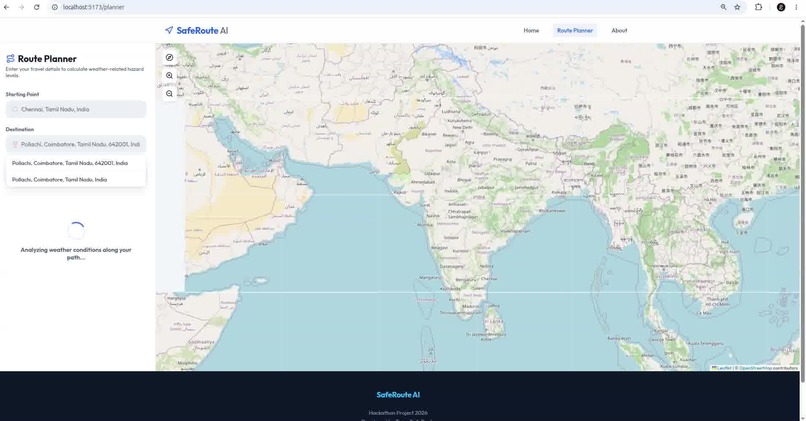The height and width of the screenshot is (421, 806).
Task: Click the 'Route Planner' heading
Action: 47,59
